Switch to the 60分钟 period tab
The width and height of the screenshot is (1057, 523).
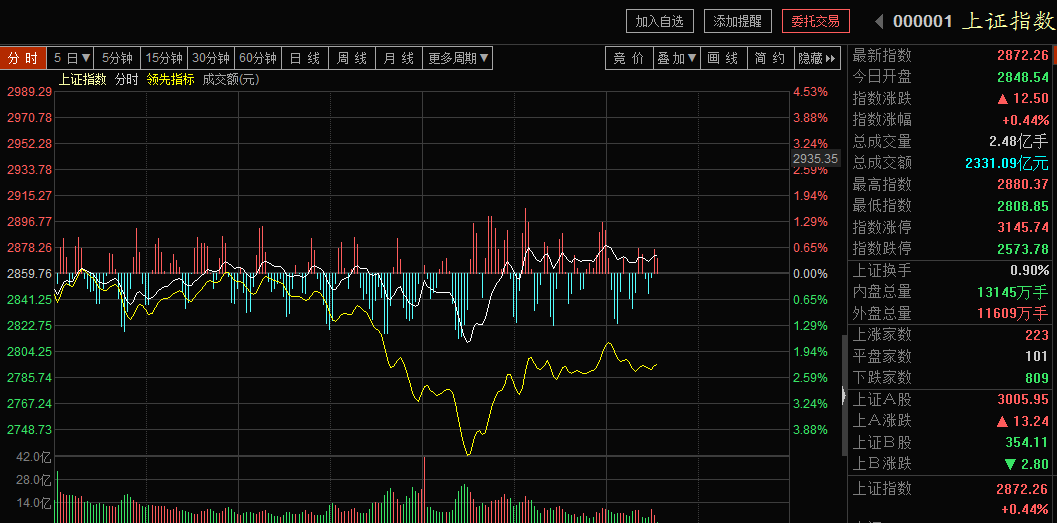(x=258, y=59)
